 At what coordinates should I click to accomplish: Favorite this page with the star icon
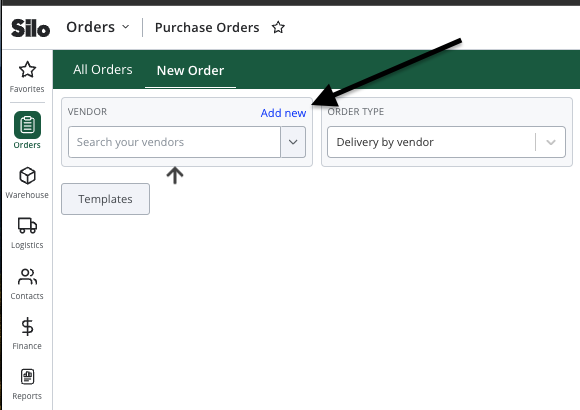coord(278,27)
